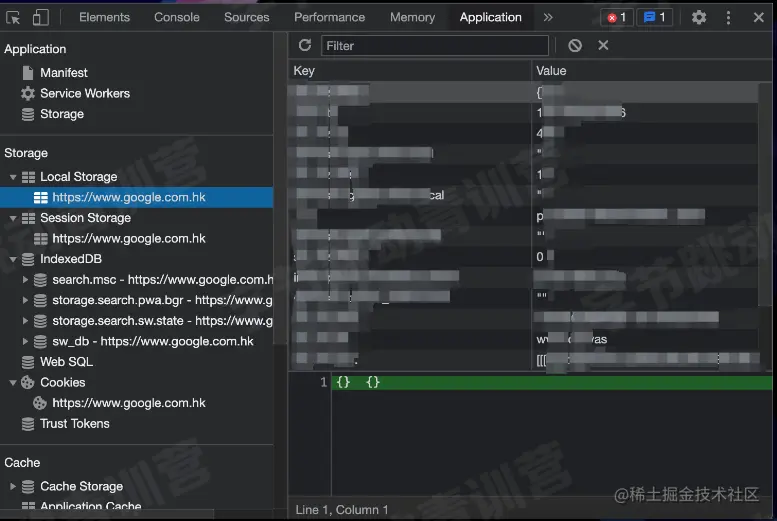Open the three-dot customize menu

pos(728,18)
